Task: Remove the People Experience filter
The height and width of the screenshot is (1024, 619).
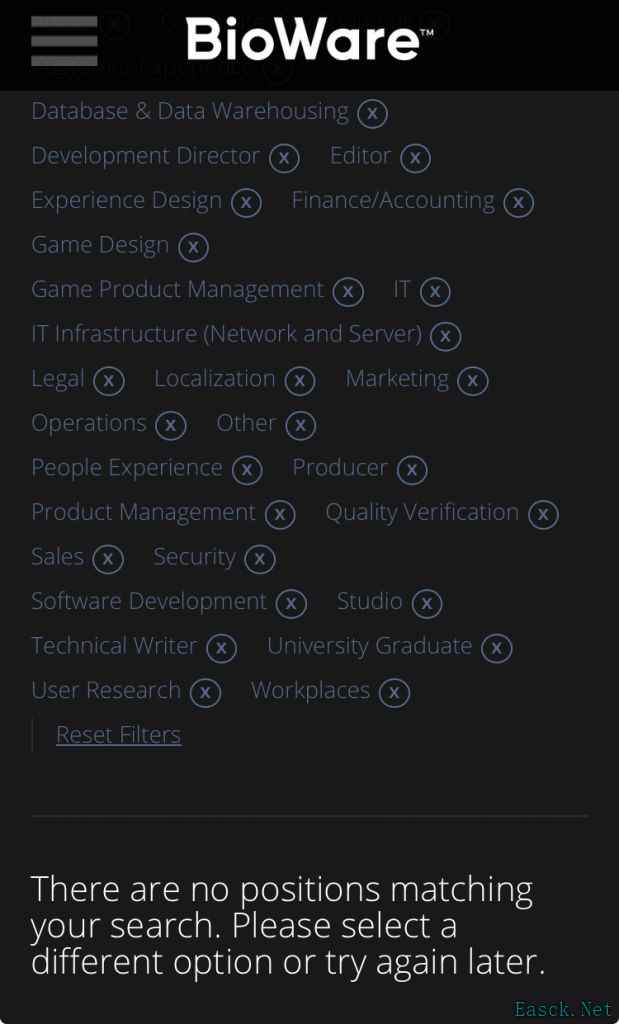Action: coord(246,470)
